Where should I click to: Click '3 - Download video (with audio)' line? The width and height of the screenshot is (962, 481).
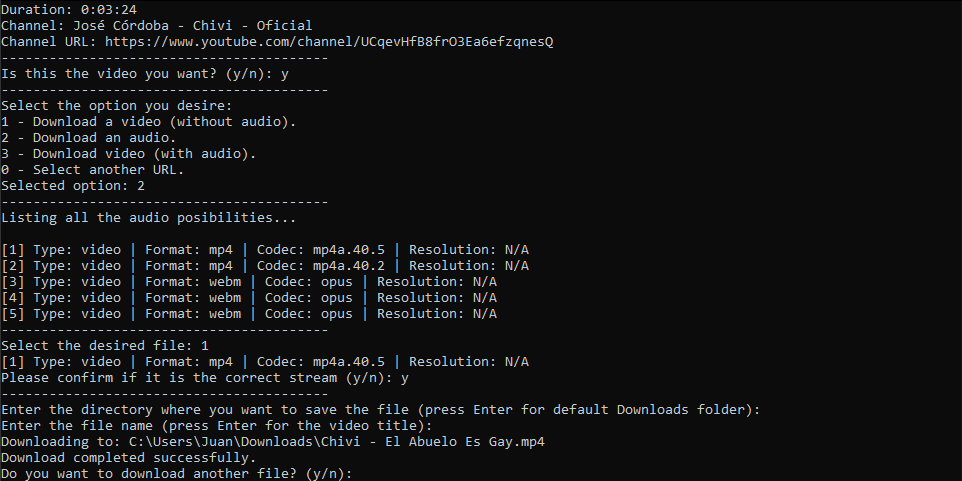[x=129, y=153]
